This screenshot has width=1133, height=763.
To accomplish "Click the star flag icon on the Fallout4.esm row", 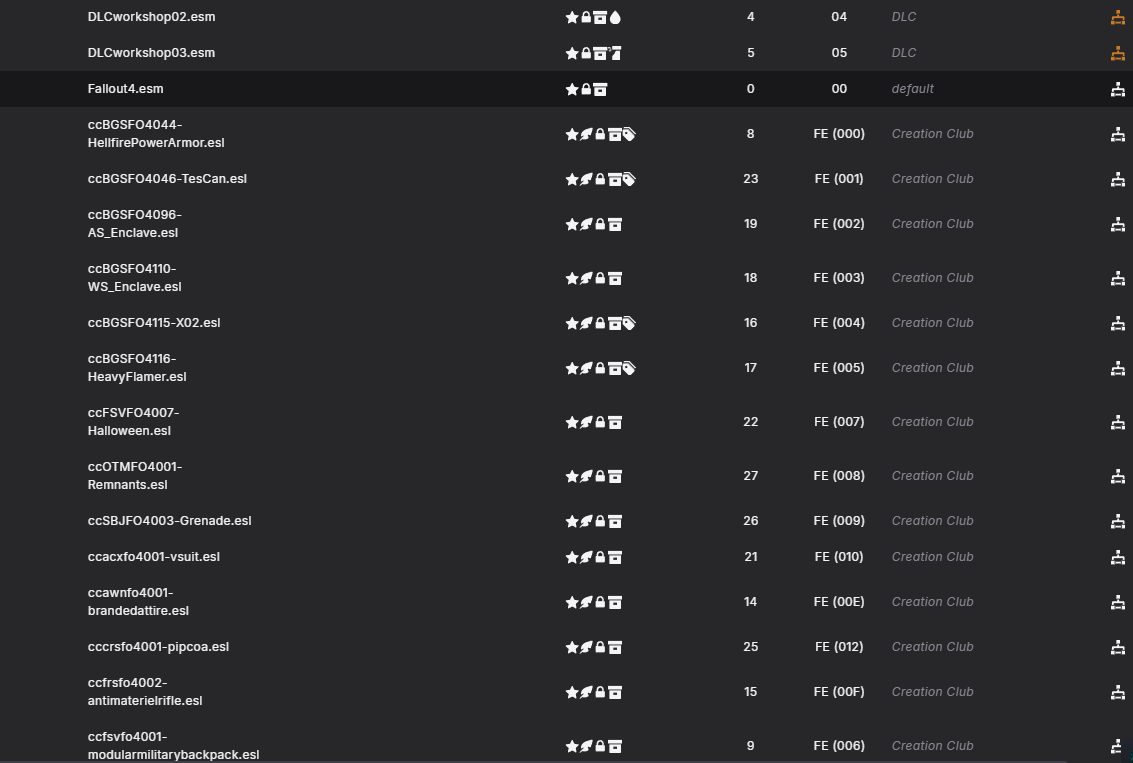I will [x=572, y=90].
